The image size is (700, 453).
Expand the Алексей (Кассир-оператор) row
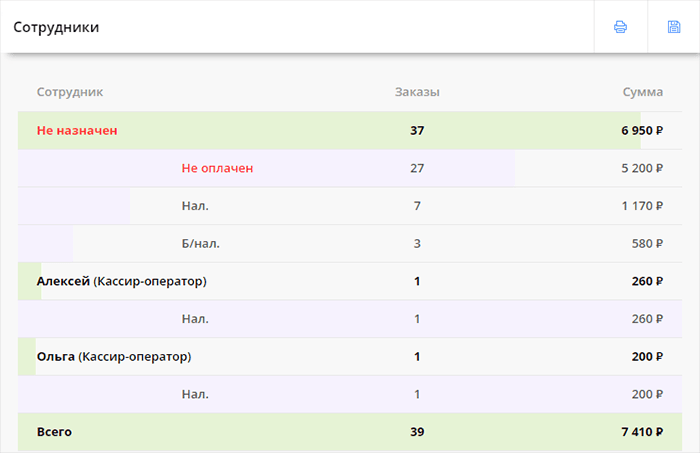point(121,281)
